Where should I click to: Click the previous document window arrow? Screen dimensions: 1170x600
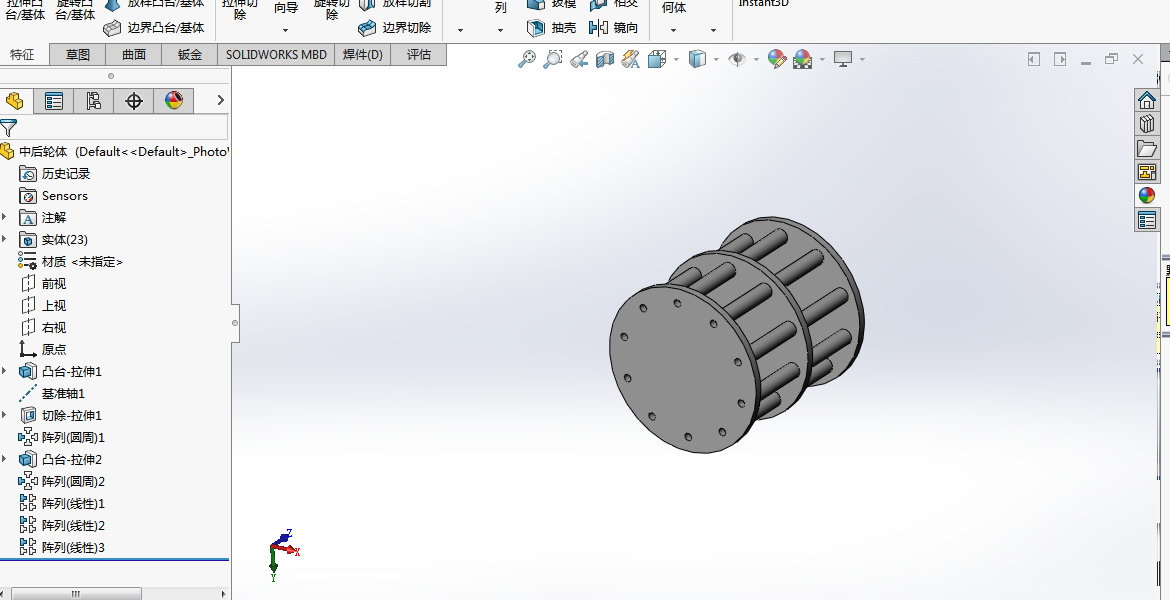click(x=1033, y=59)
